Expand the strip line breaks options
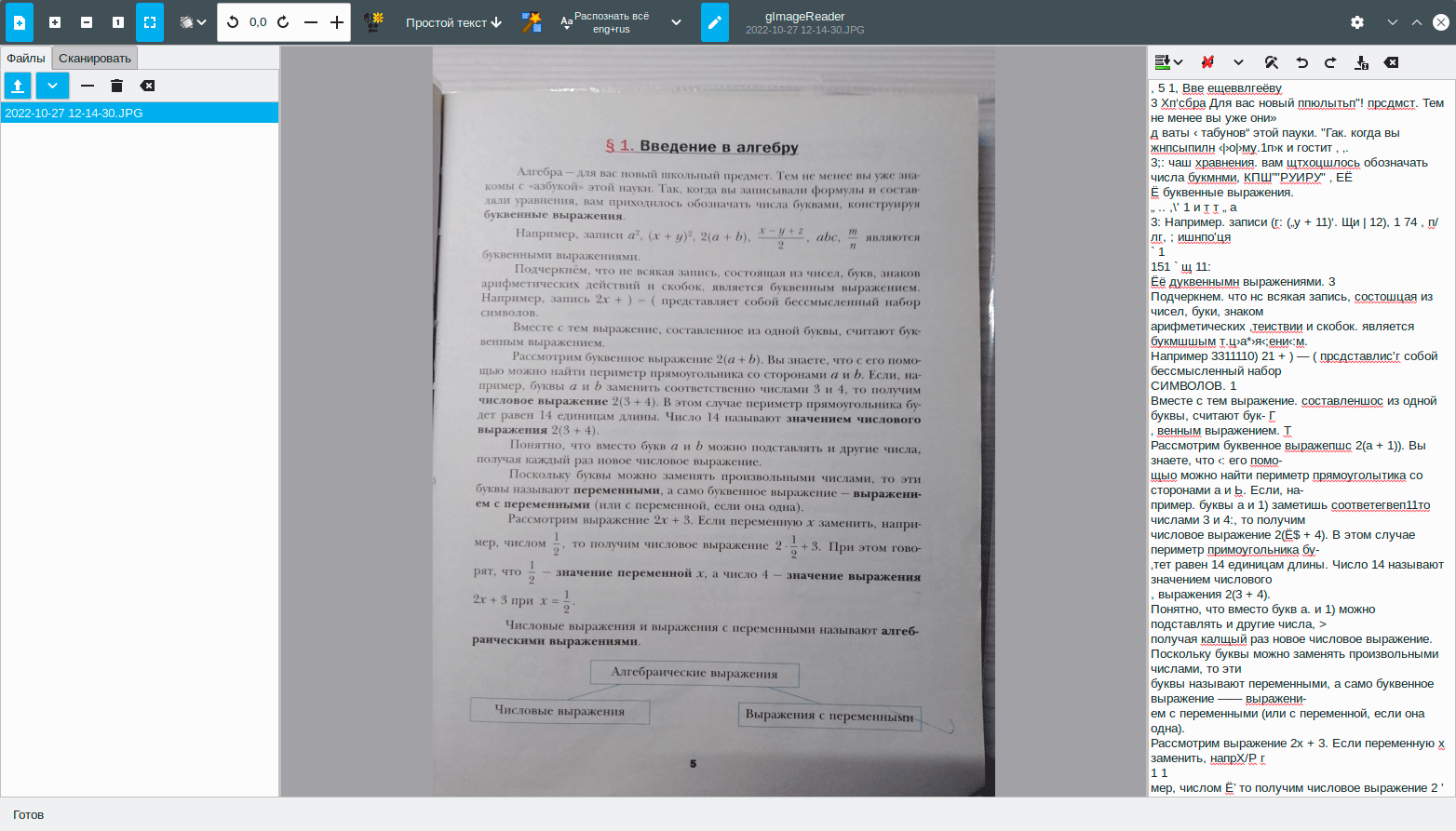This screenshot has height=831, width=1456. 1238,62
